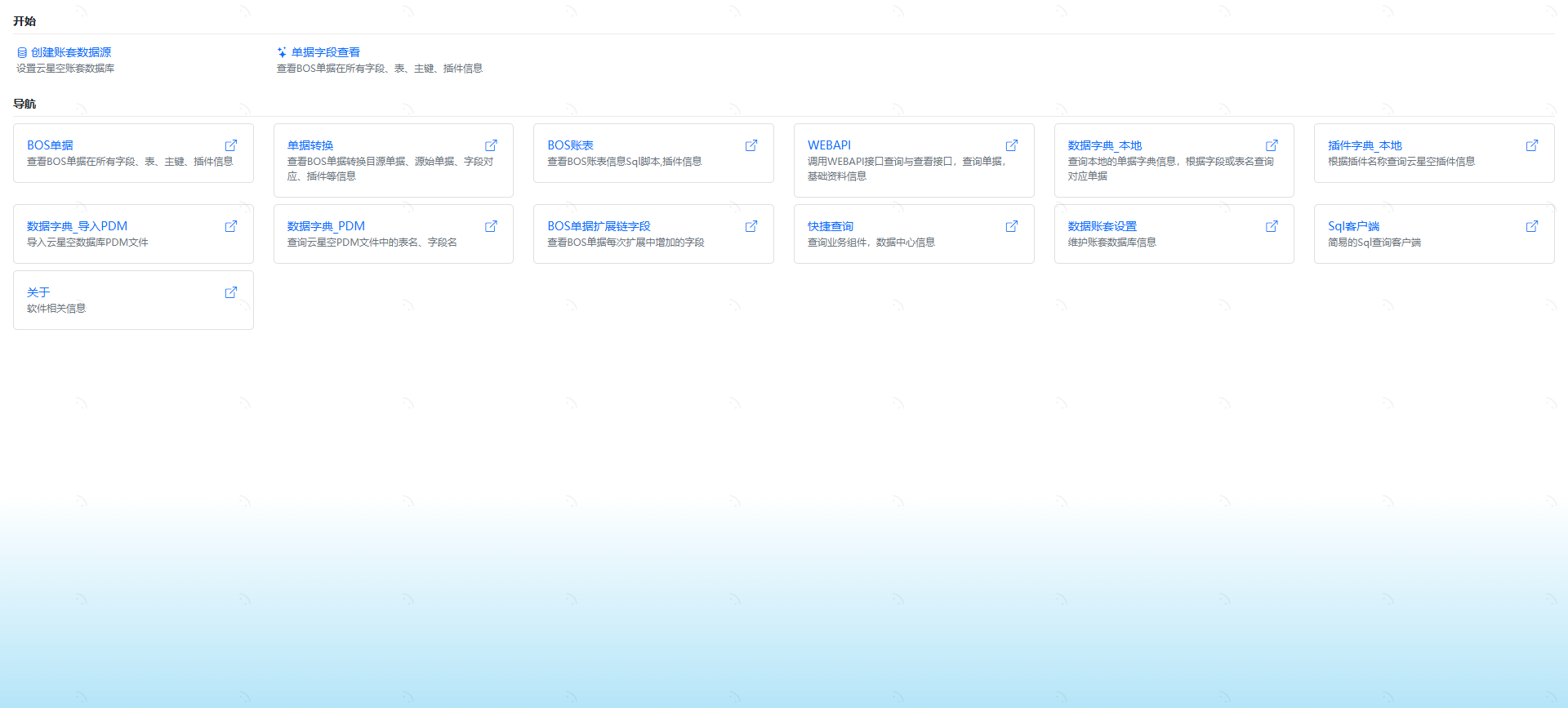Image resolution: width=1568 pixels, height=708 pixels.
Task: Click the BOS单据扩展链字段 title
Action: [x=599, y=226]
